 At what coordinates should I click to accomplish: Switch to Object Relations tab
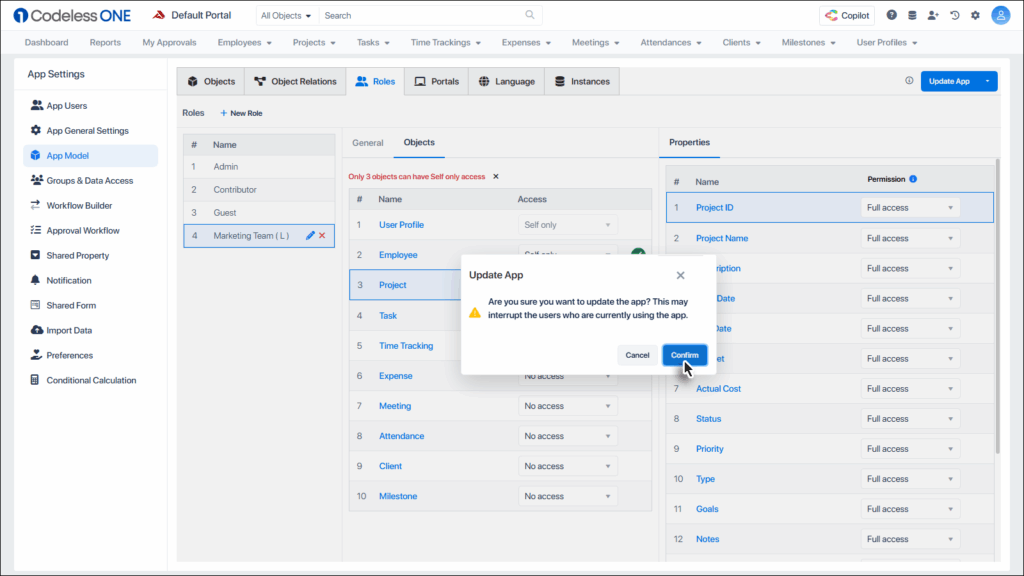pos(295,82)
